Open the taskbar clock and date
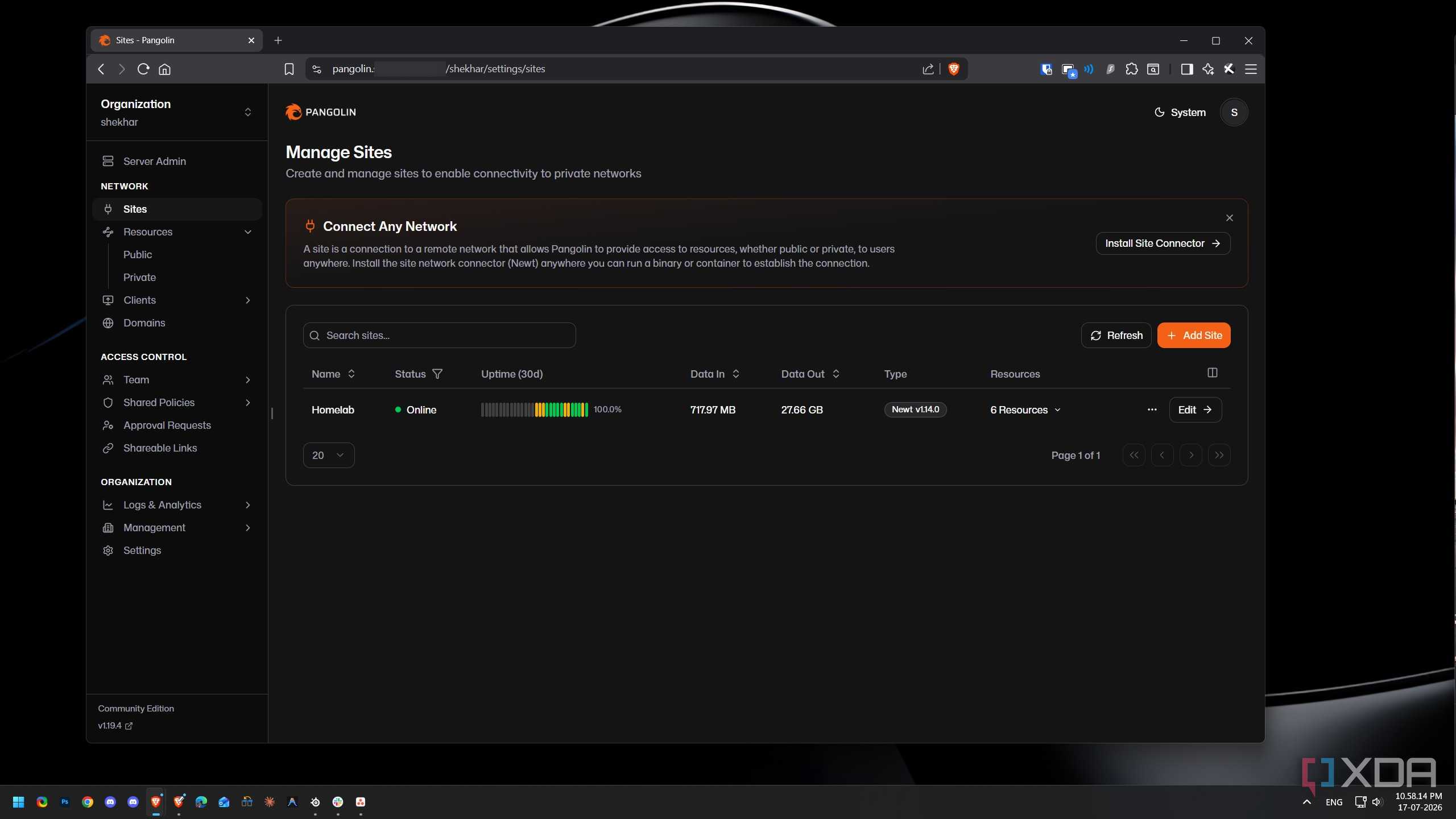 1418,802
